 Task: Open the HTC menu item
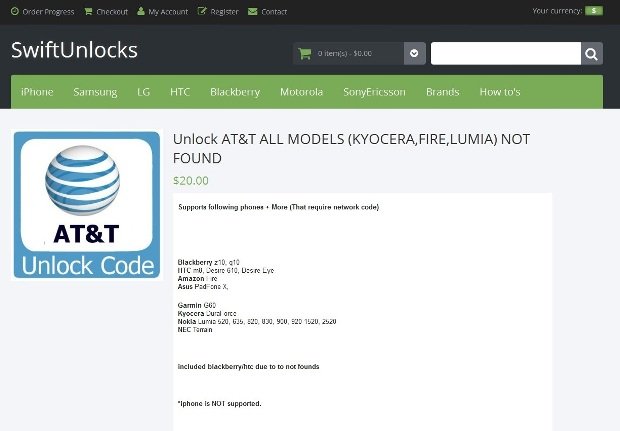[180, 92]
